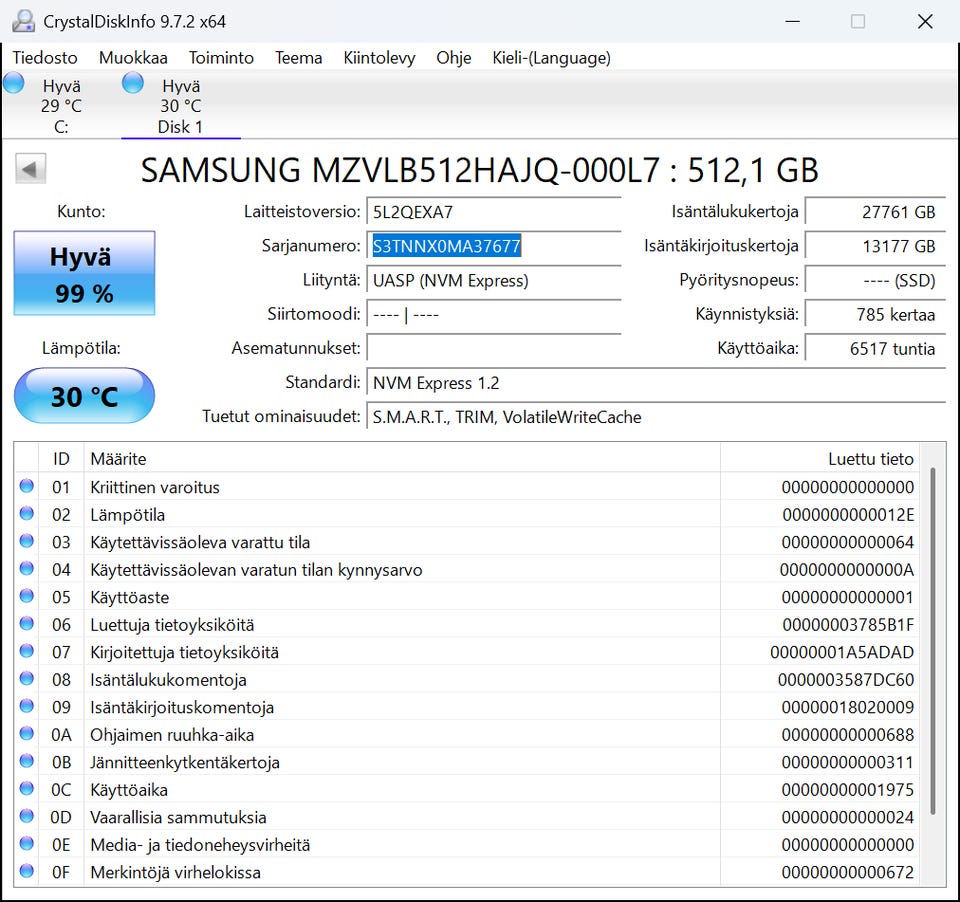Select the C: drive status orb

tap(14, 84)
